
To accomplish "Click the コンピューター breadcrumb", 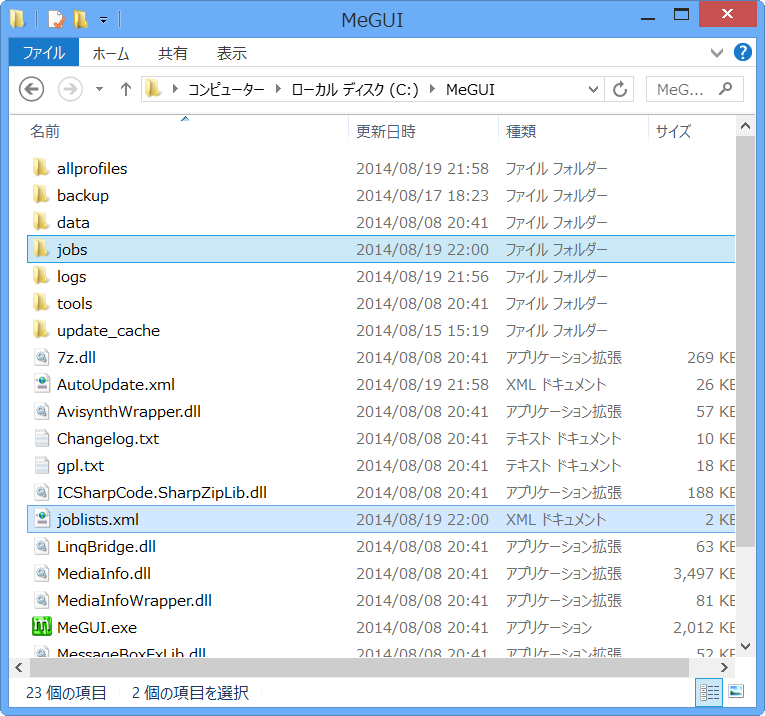I will pos(226,90).
